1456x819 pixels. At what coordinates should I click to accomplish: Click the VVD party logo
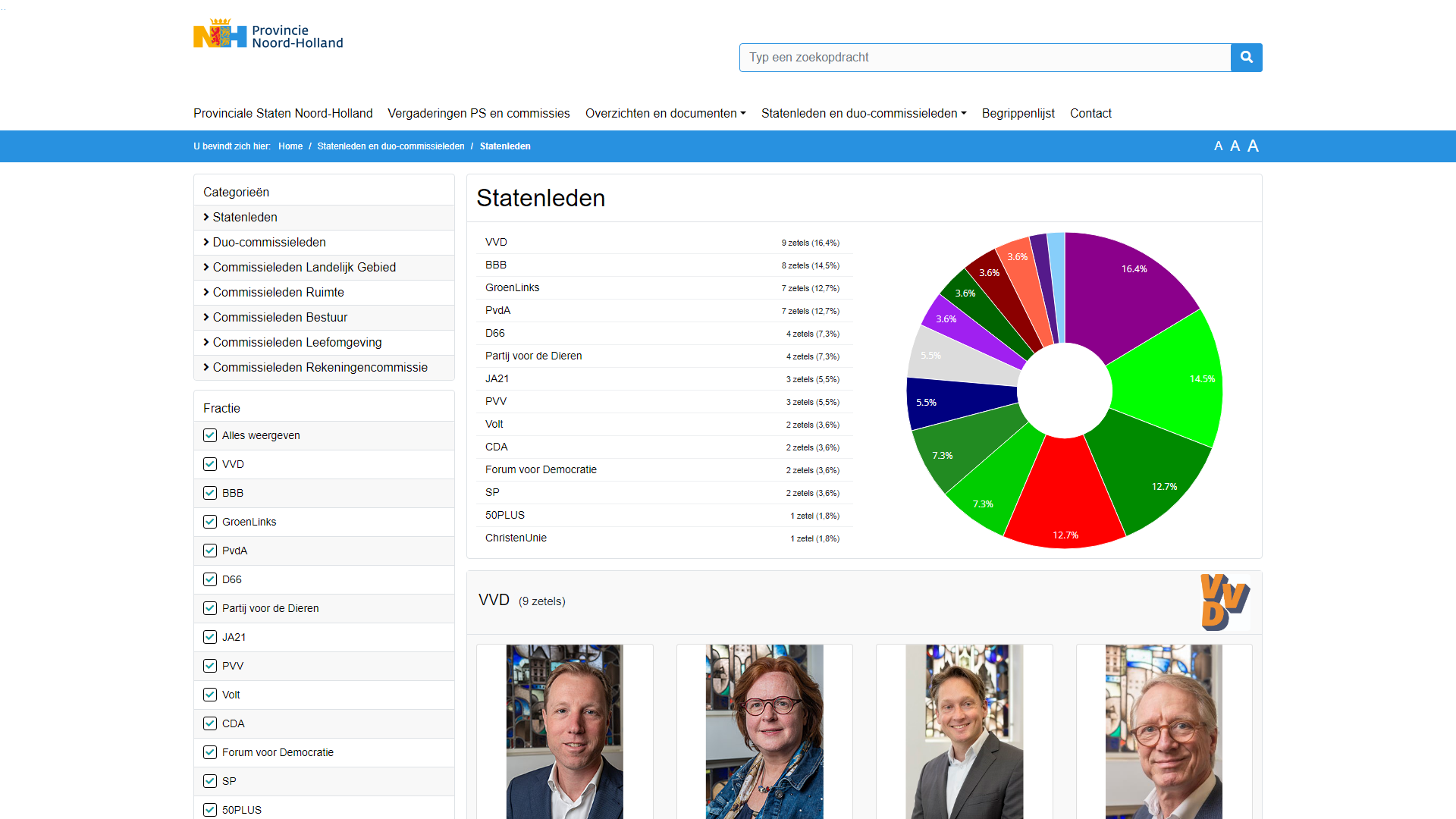coord(1225,602)
